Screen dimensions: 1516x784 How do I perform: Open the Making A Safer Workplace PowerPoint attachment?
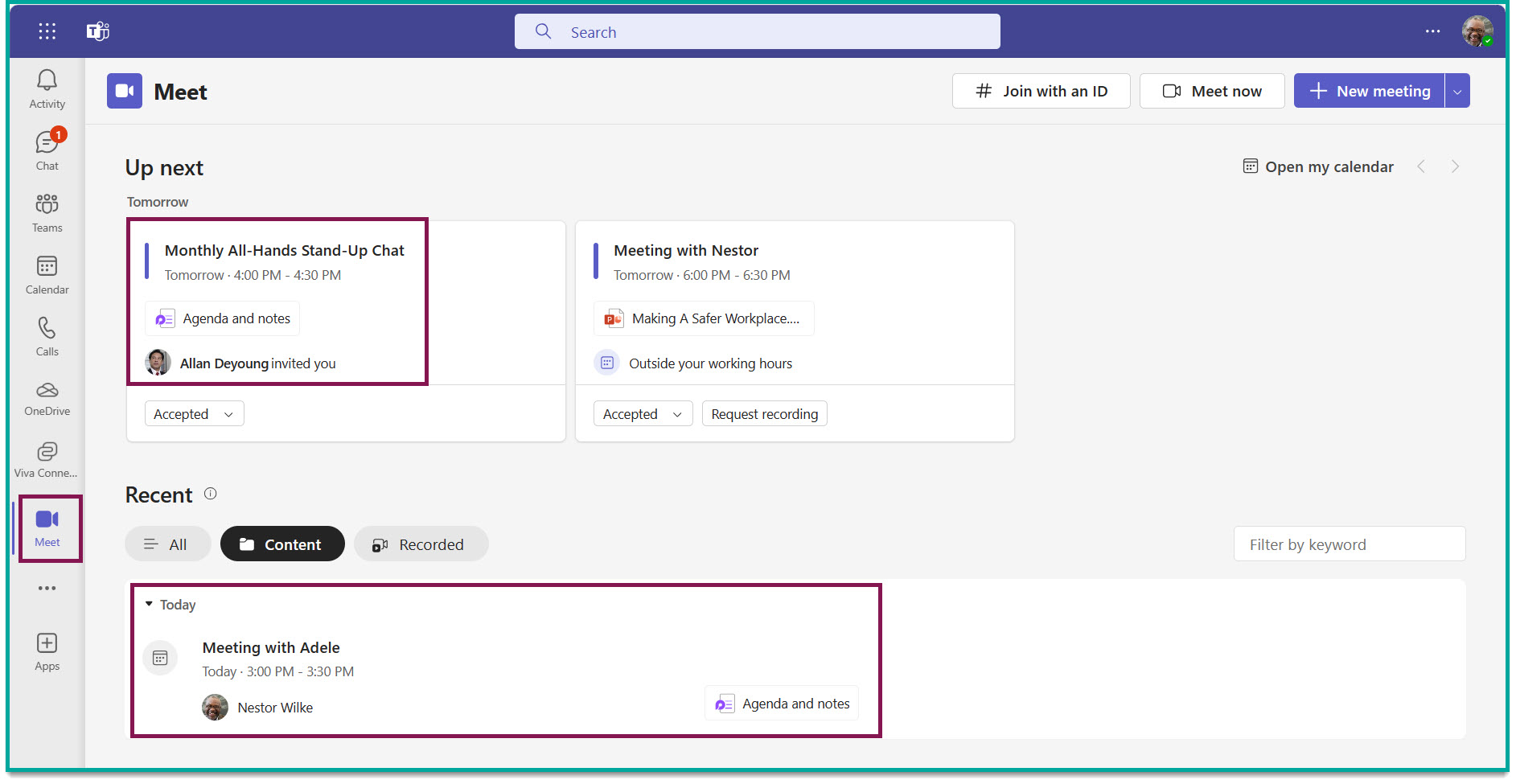pyautogui.click(x=703, y=318)
